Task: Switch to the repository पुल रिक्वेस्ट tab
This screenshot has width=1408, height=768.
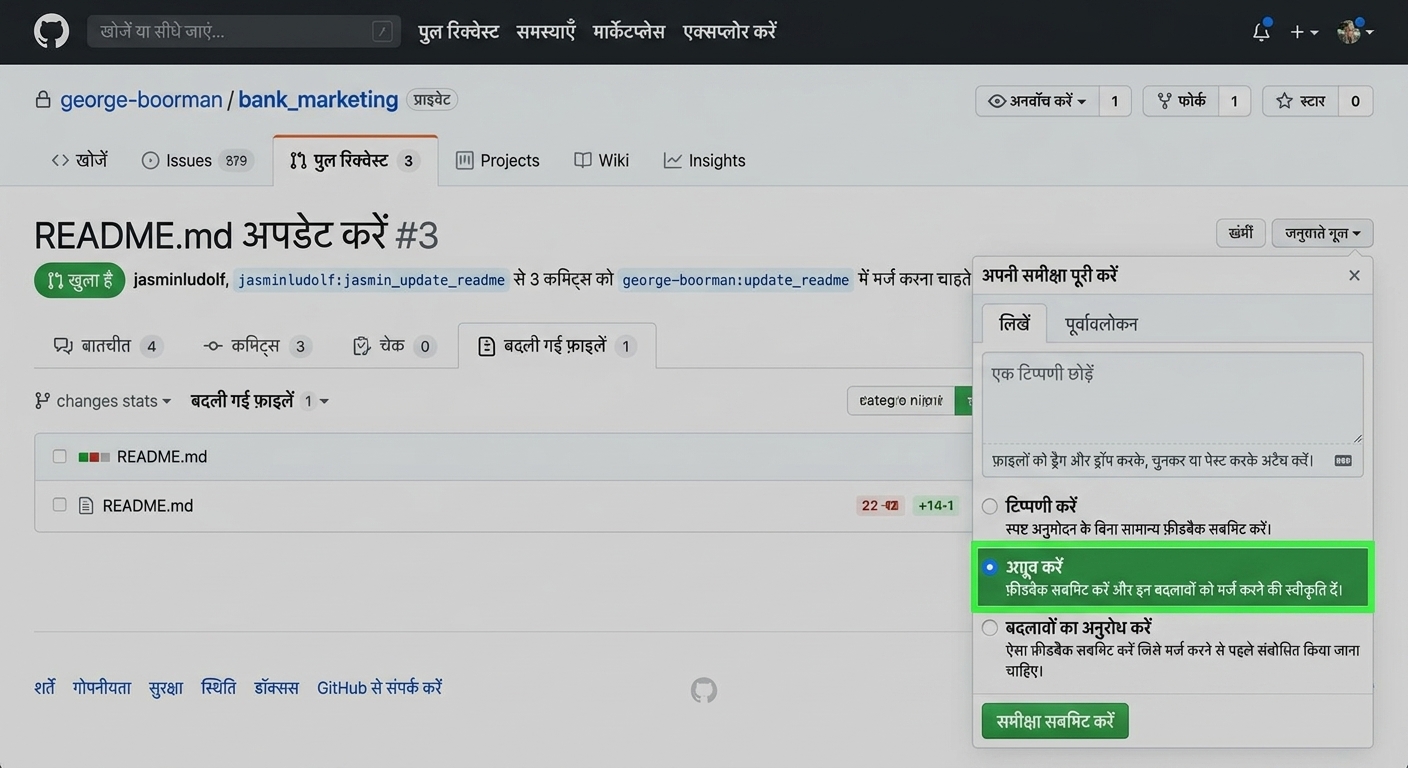Action: (355, 160)
